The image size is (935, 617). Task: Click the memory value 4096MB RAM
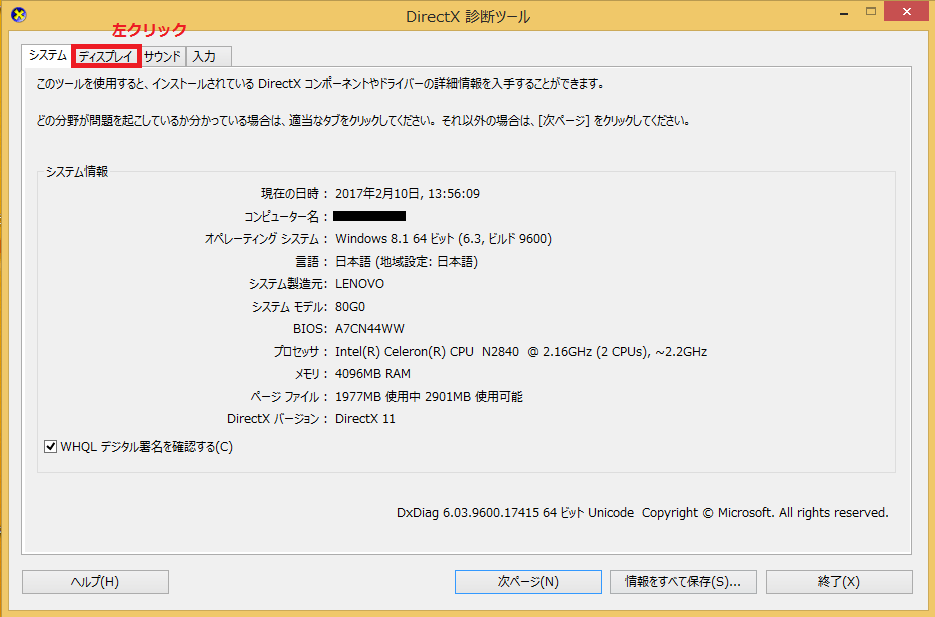(x=373, y=374)
